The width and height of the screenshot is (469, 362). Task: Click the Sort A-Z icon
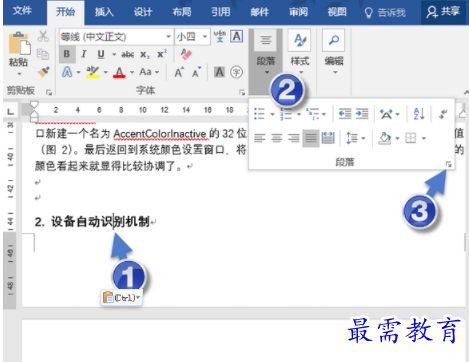(419, 114)
